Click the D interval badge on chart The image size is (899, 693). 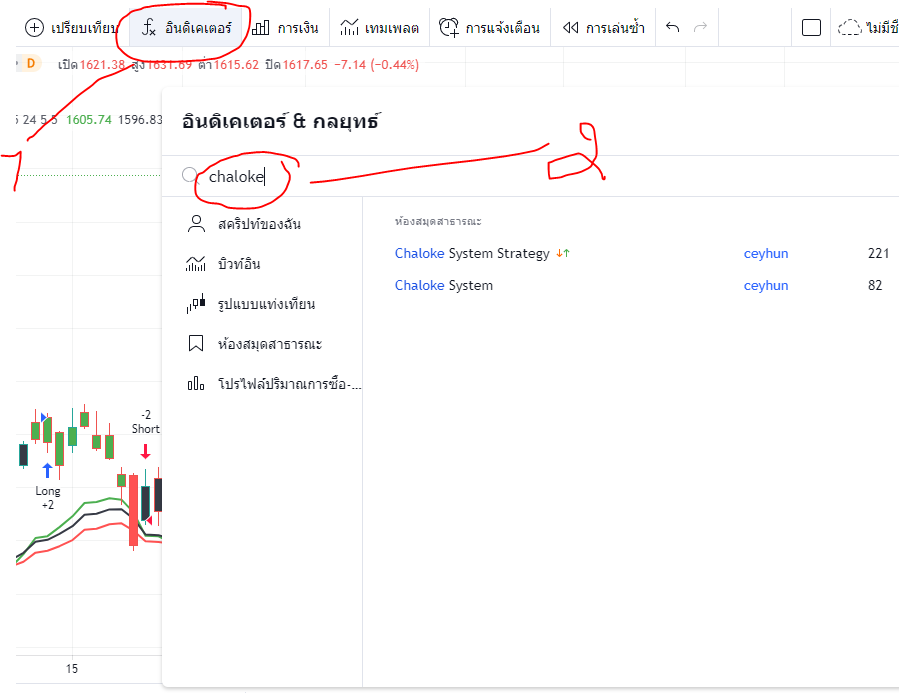30,63
